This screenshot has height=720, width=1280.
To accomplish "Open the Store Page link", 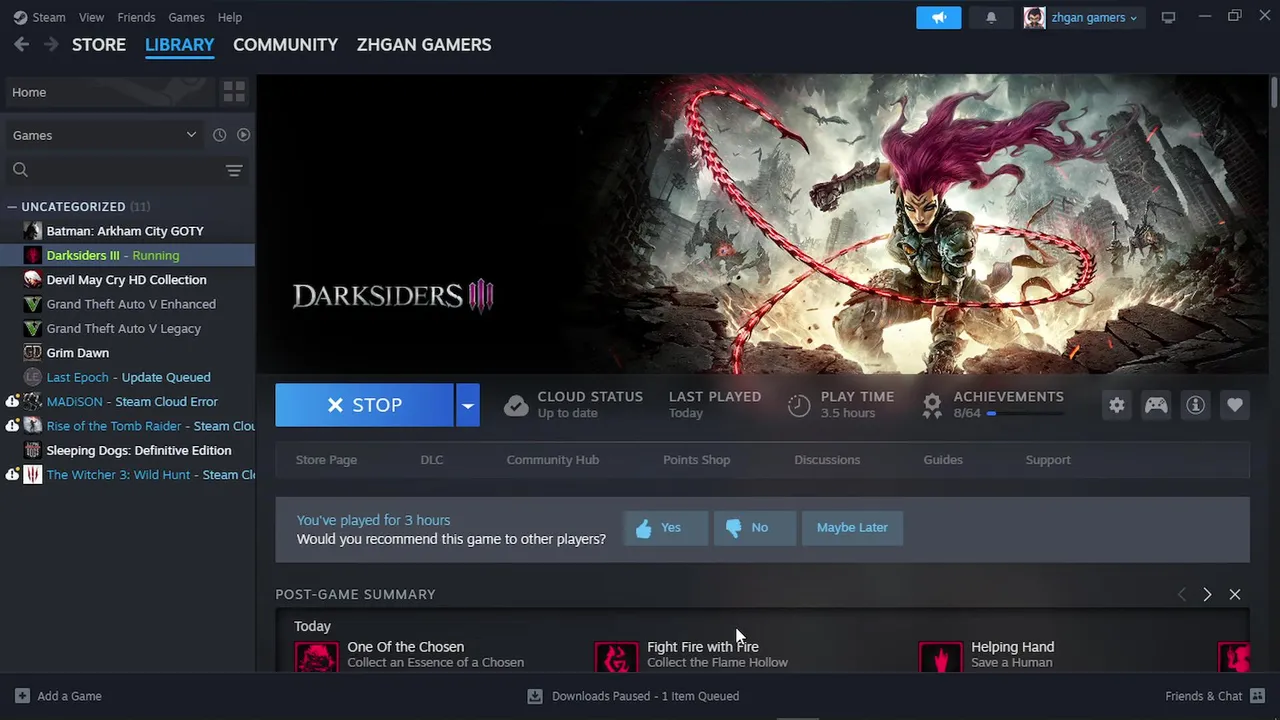I will (x=326, y=460).
